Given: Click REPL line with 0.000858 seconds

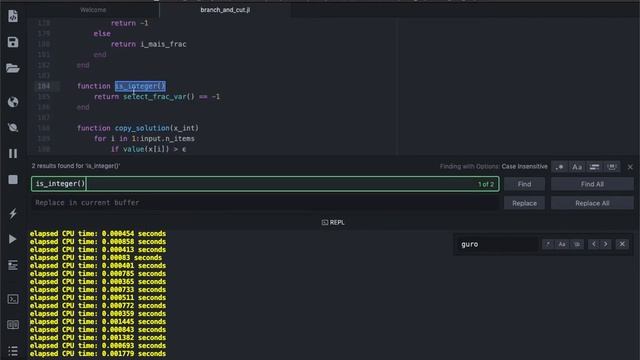Looking at the screenshot, I should pyautogui.click(x=98, y=242).
